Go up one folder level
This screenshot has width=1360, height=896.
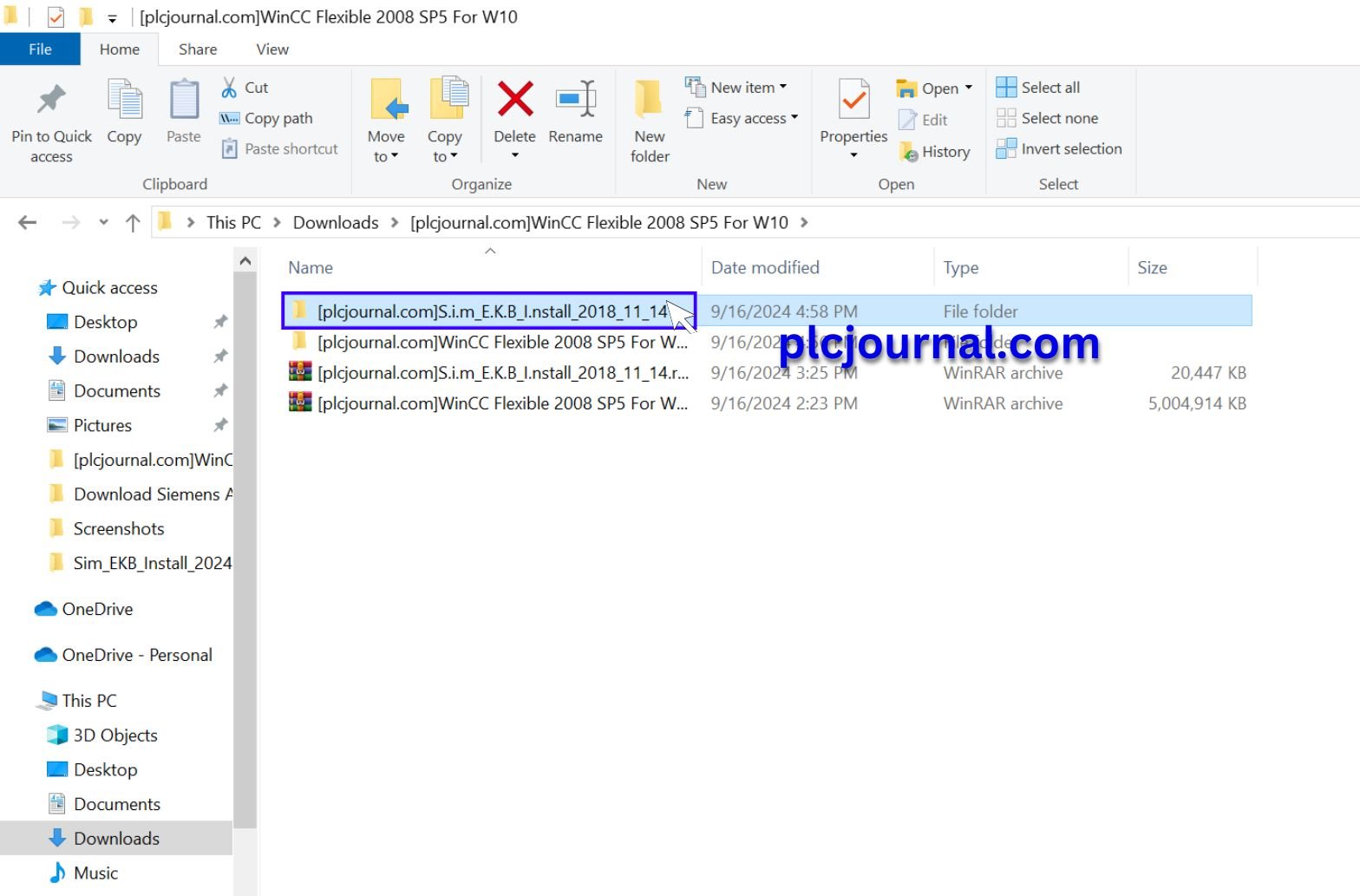133,223
